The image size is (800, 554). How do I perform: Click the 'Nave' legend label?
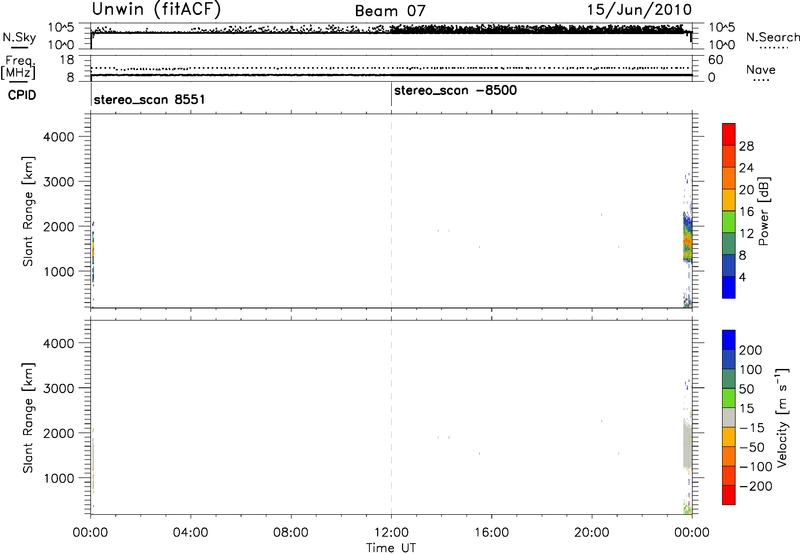tap(761, 70)
